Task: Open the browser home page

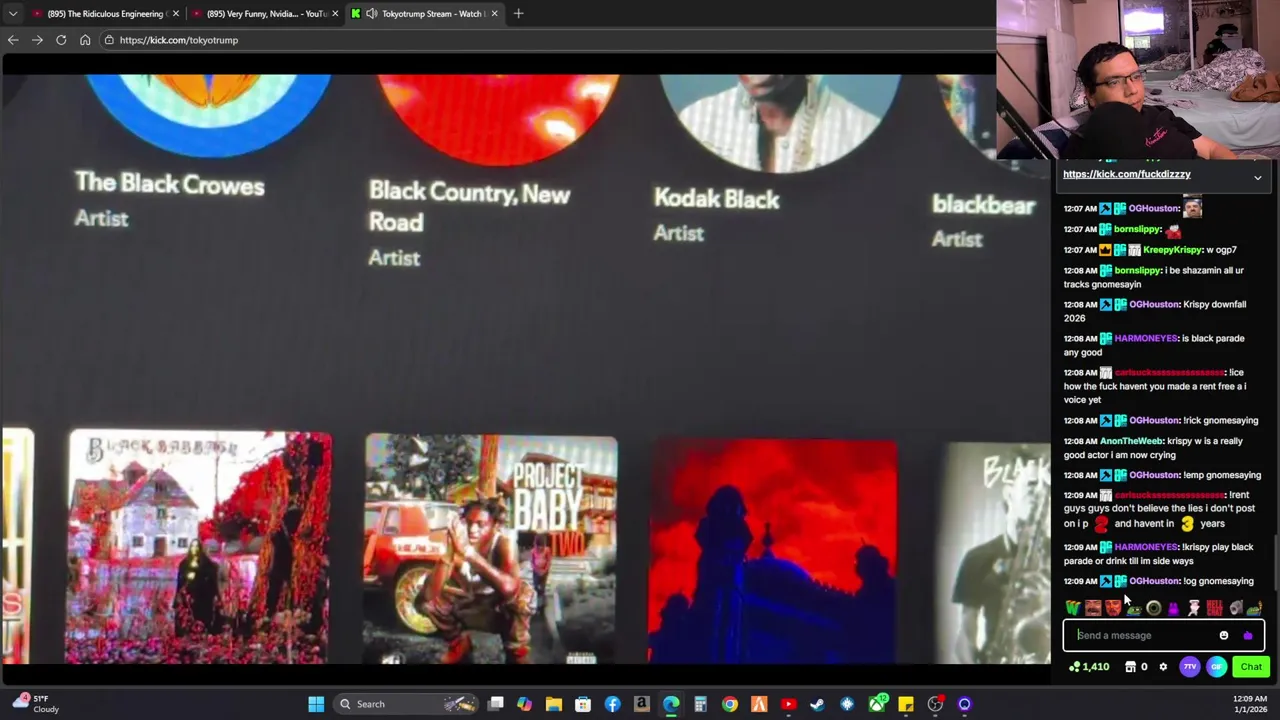Action: point(85,40)
